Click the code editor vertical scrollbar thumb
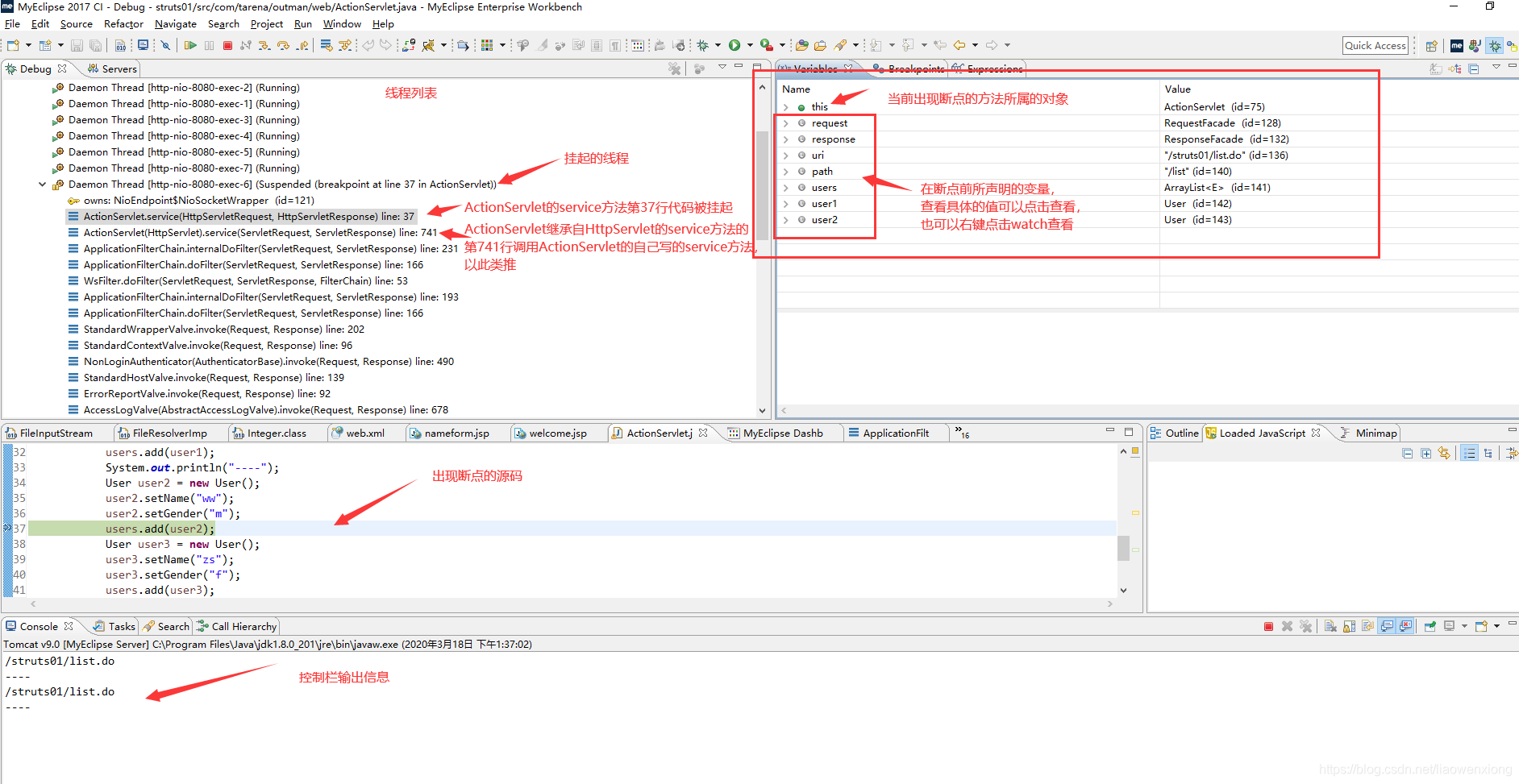The width and height of the screenshot is (1519, 784). click(x=1123, y=548)
